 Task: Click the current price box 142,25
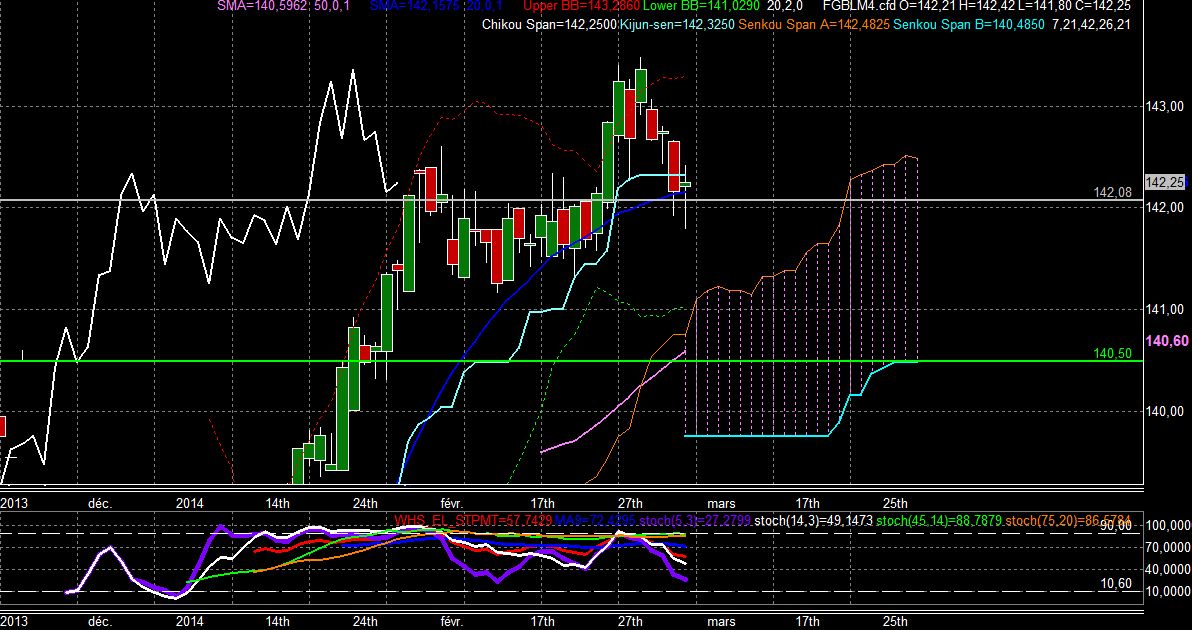pyautogui.click(x=1165, y=182)
